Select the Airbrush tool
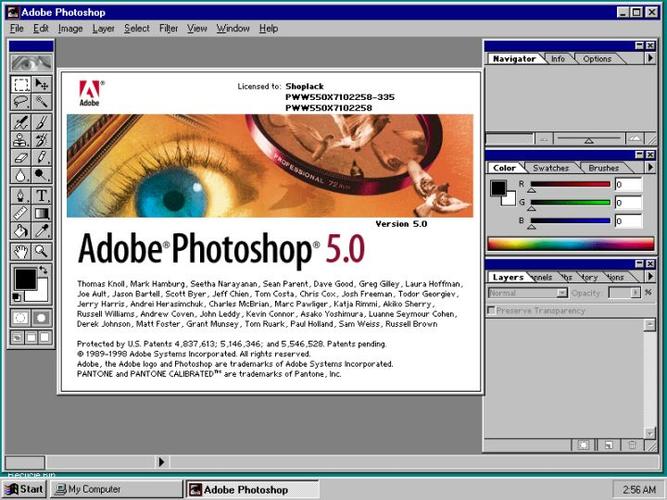The height and width of the screenshot is (500, 667). [20, 122]
